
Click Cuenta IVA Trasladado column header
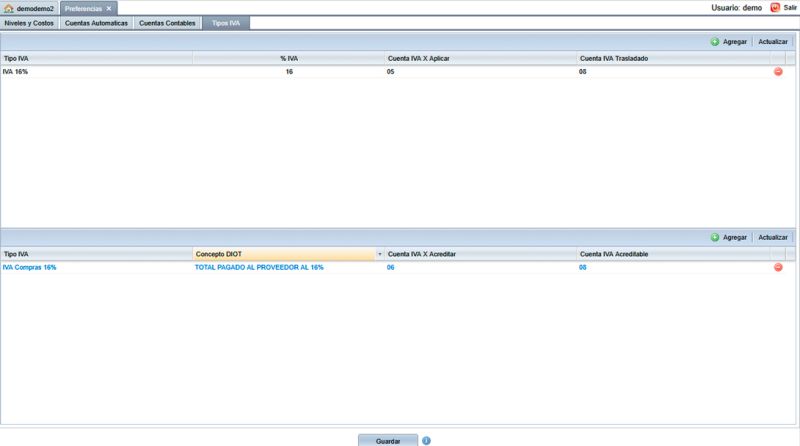pyautogui.click(x=673, y=59)
